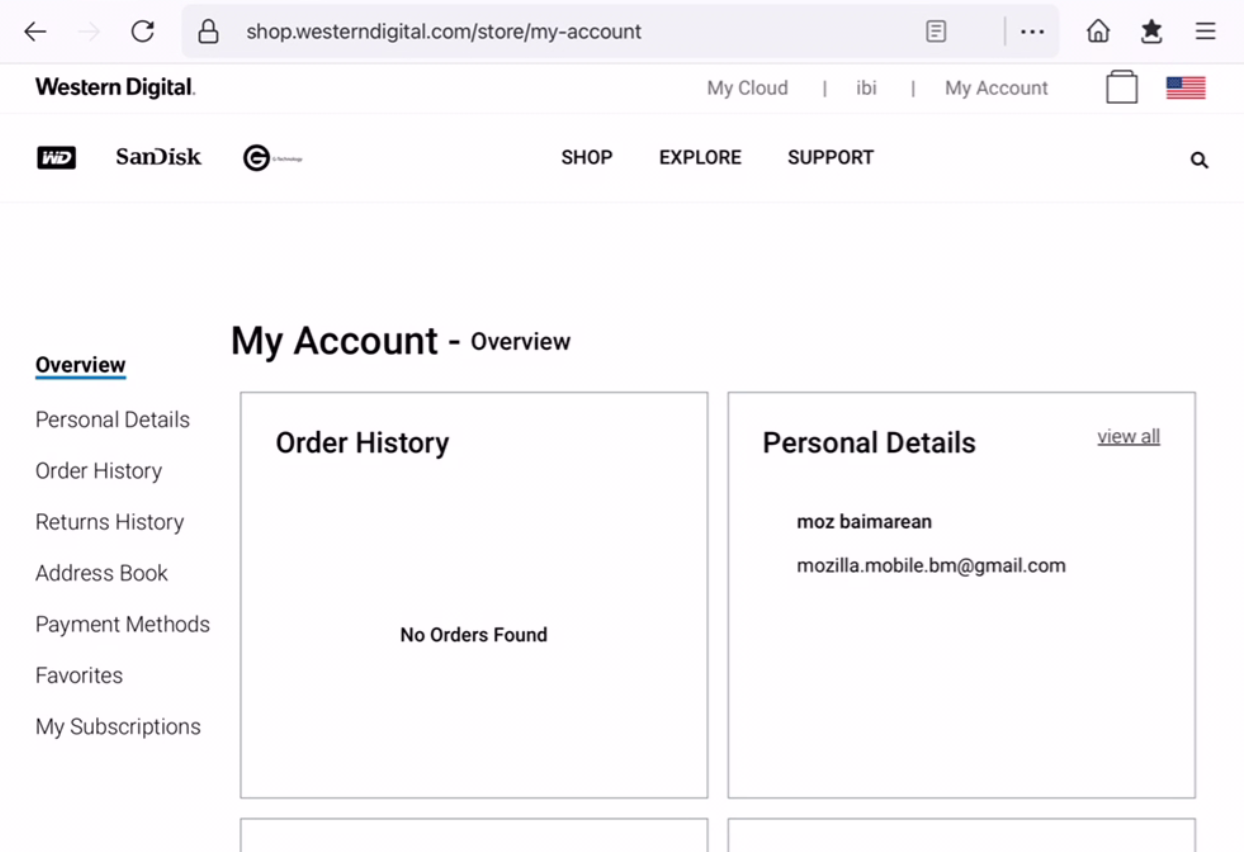Screen dimensions: 1244x852
Task: Open the EXPLORE navigation menu
Action: [700, 157]
